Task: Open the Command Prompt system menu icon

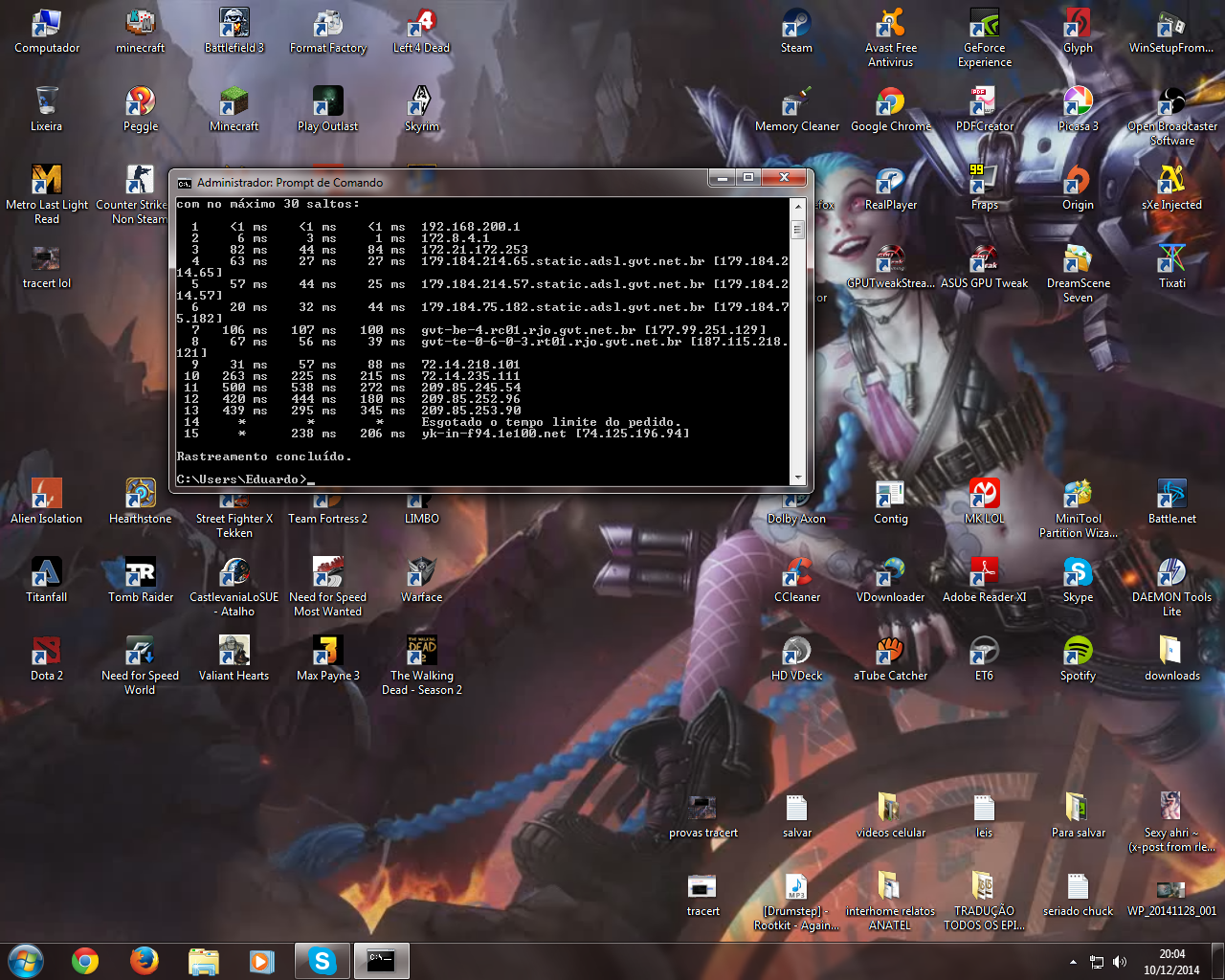Action: tap(185, 183)
